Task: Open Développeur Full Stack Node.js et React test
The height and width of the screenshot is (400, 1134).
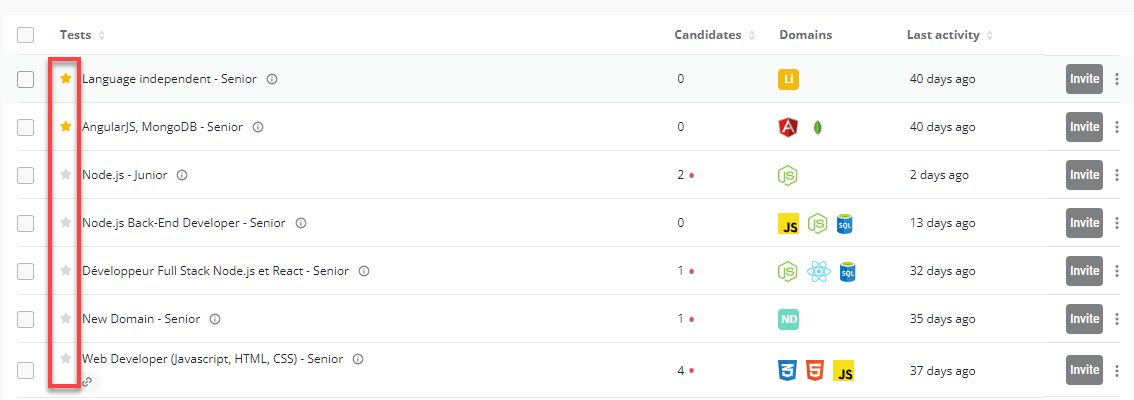Action: [215, 271]
